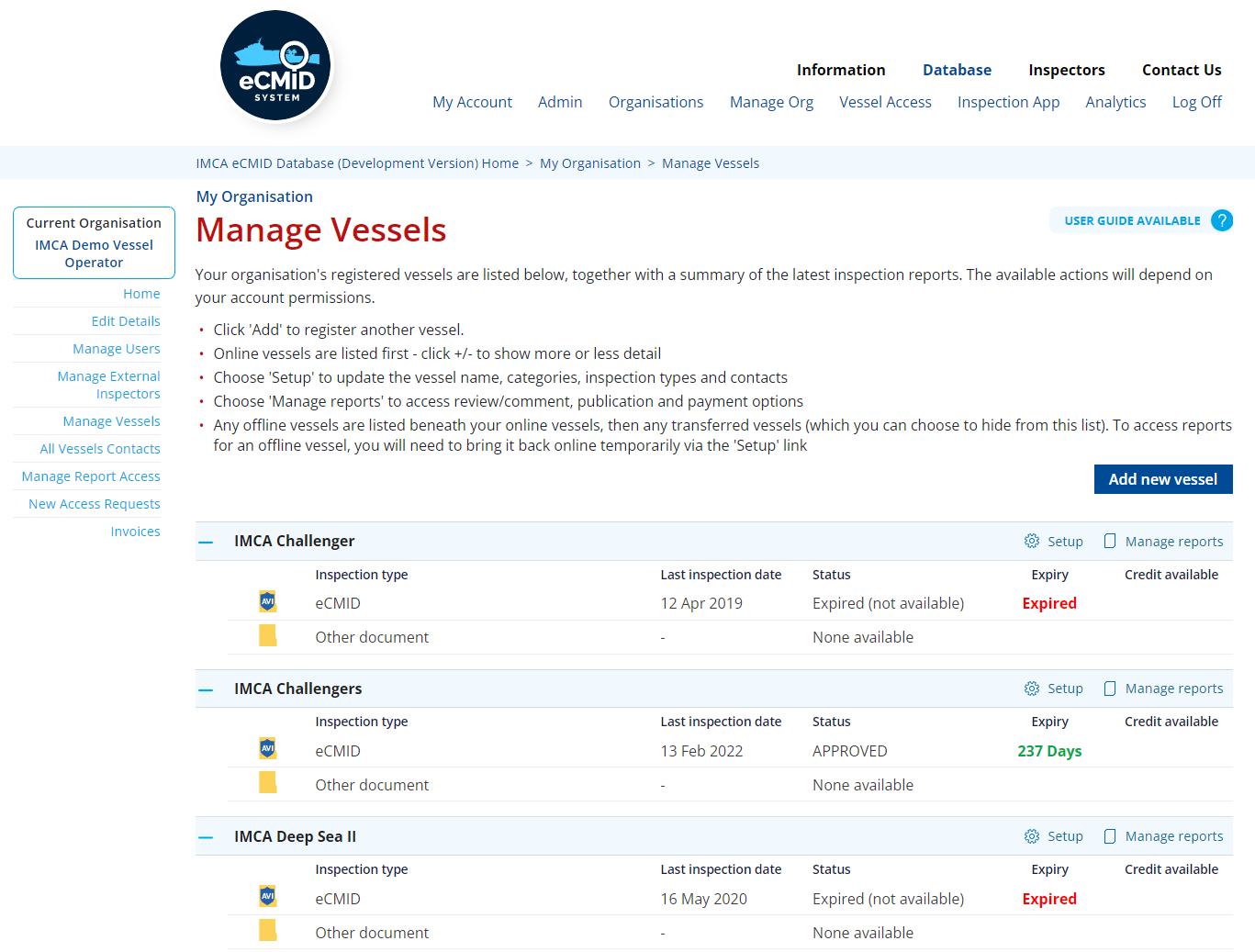Open New Access Requests in the sidebar
Viewport: 1255px width, 952px height.
[95, 504]
